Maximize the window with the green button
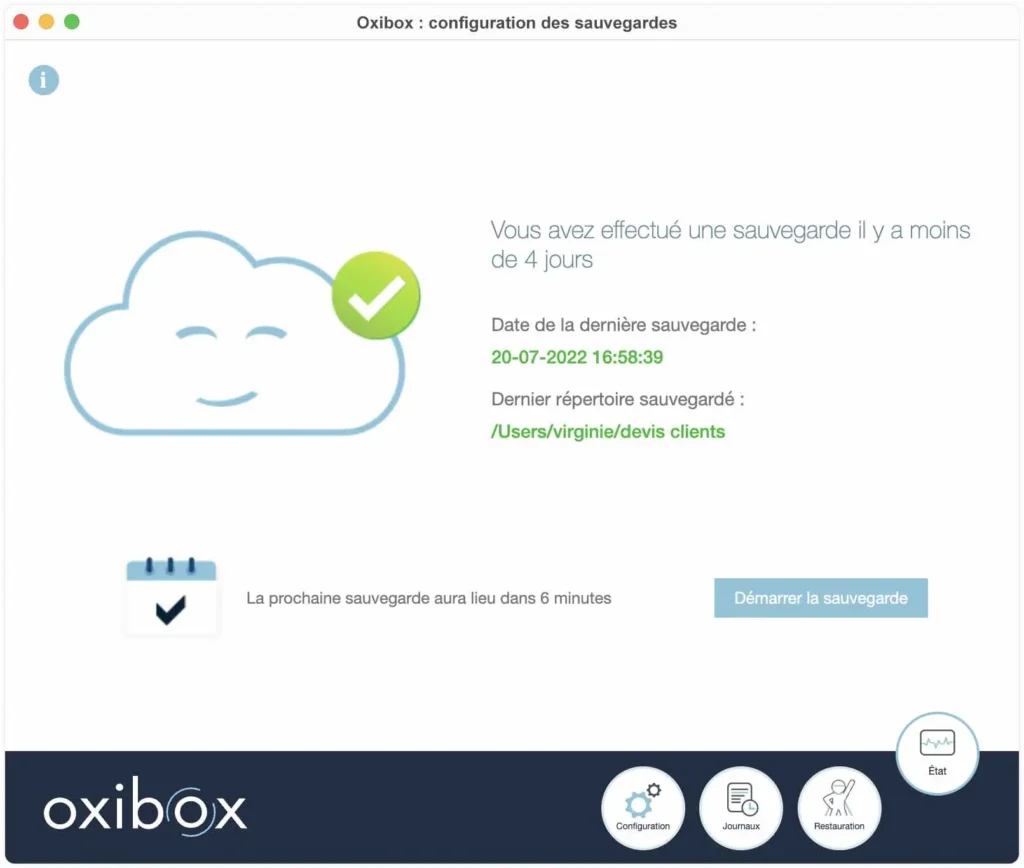The width and height of the screenshot is (1024, 868). 71,22
